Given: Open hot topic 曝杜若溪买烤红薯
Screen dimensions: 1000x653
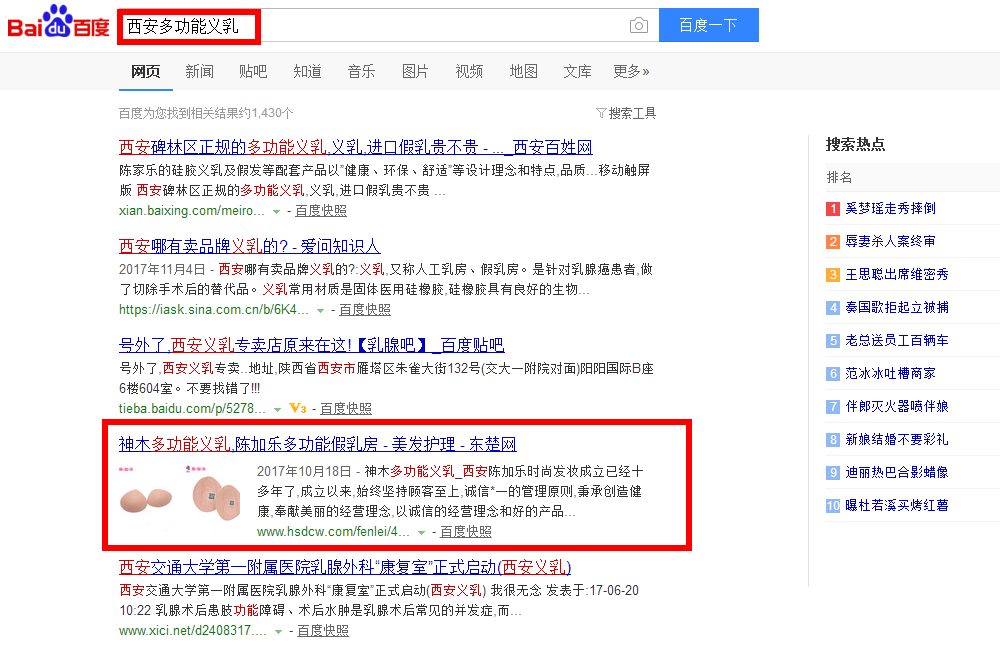Looking at the screenshot, I should tap(897, 506).
